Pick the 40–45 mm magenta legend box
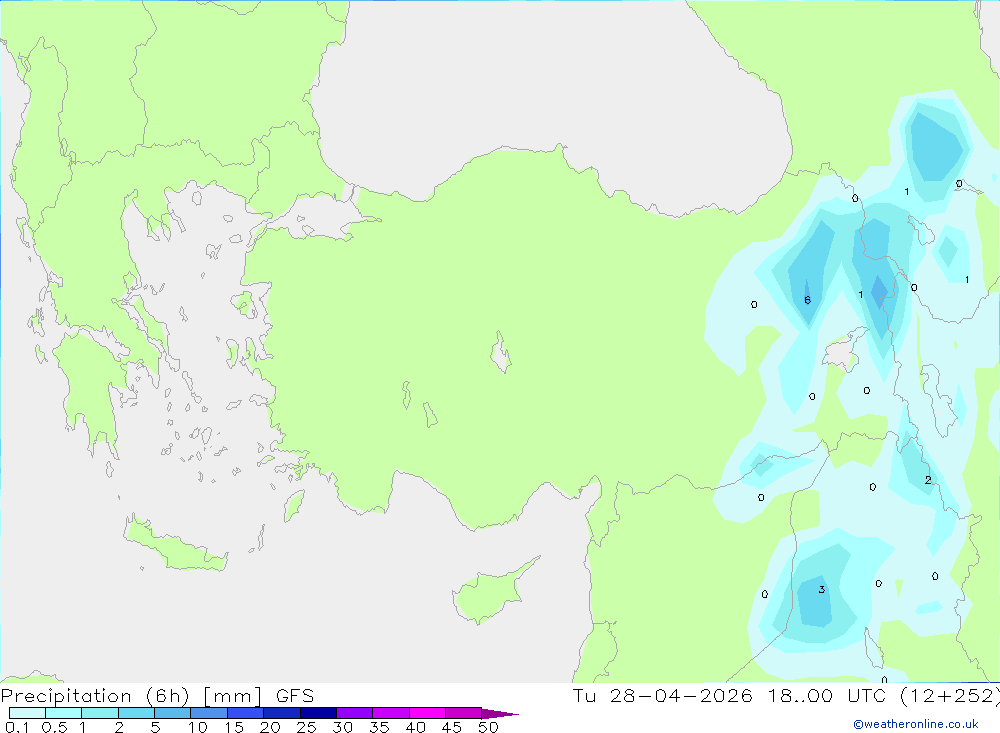The width and height of the screenshot is (1000, 733). 427,713
